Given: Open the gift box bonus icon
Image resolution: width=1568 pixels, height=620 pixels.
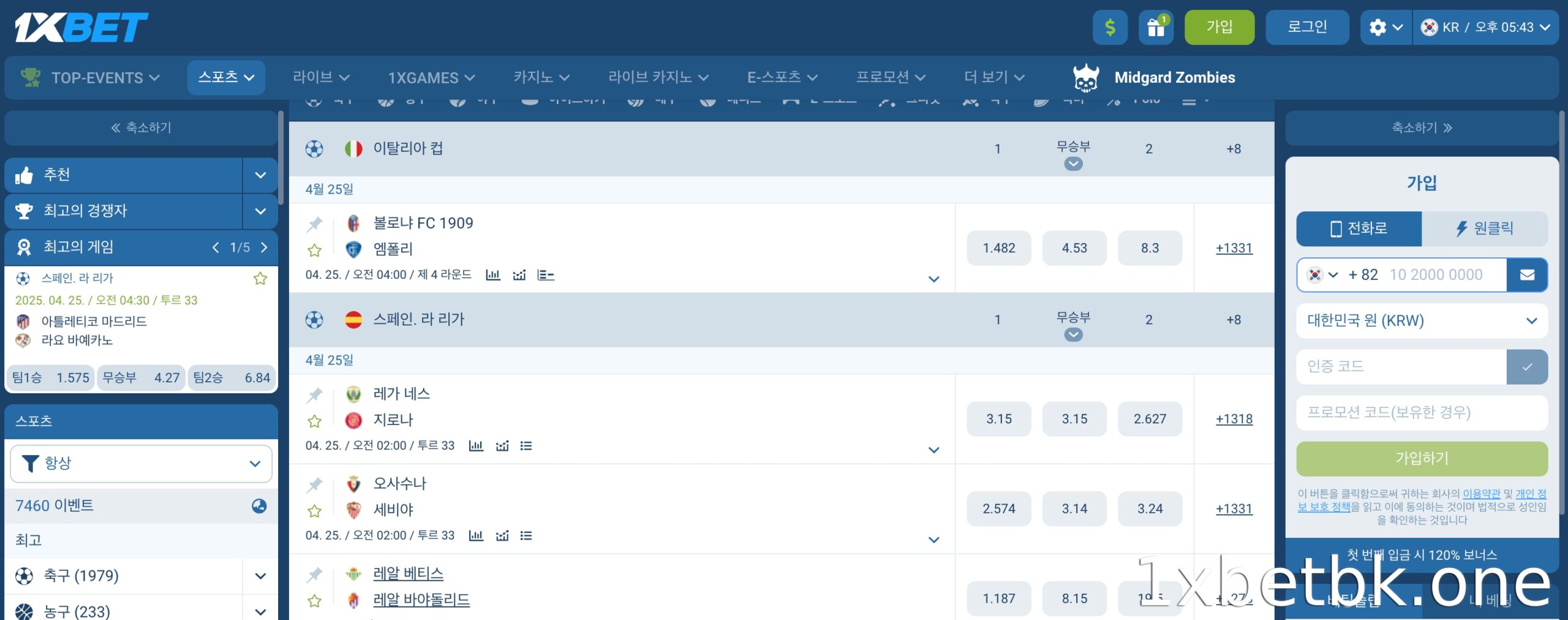Looking at the screenshot, I should point(1156,28).
